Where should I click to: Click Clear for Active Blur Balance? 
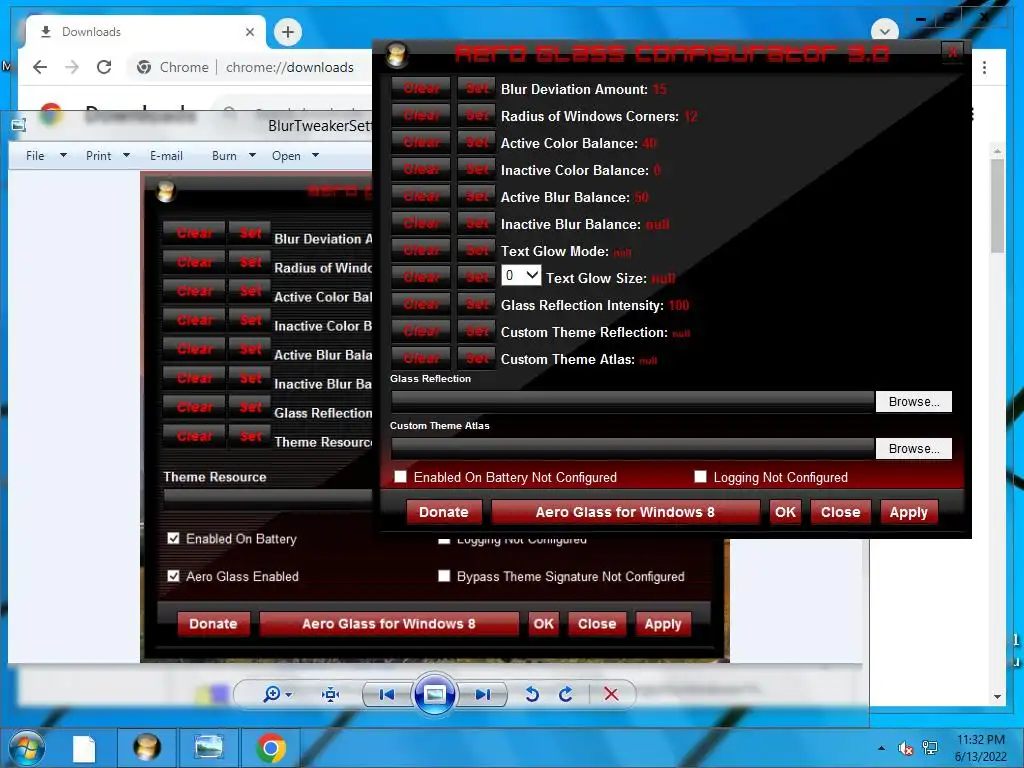(x=421, y=197)
